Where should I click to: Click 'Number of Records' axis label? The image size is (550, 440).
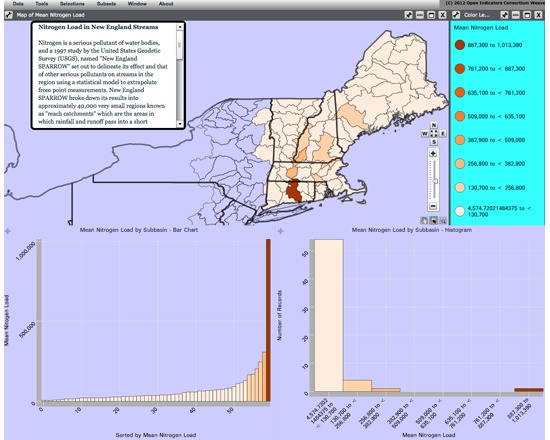point(280,315)
